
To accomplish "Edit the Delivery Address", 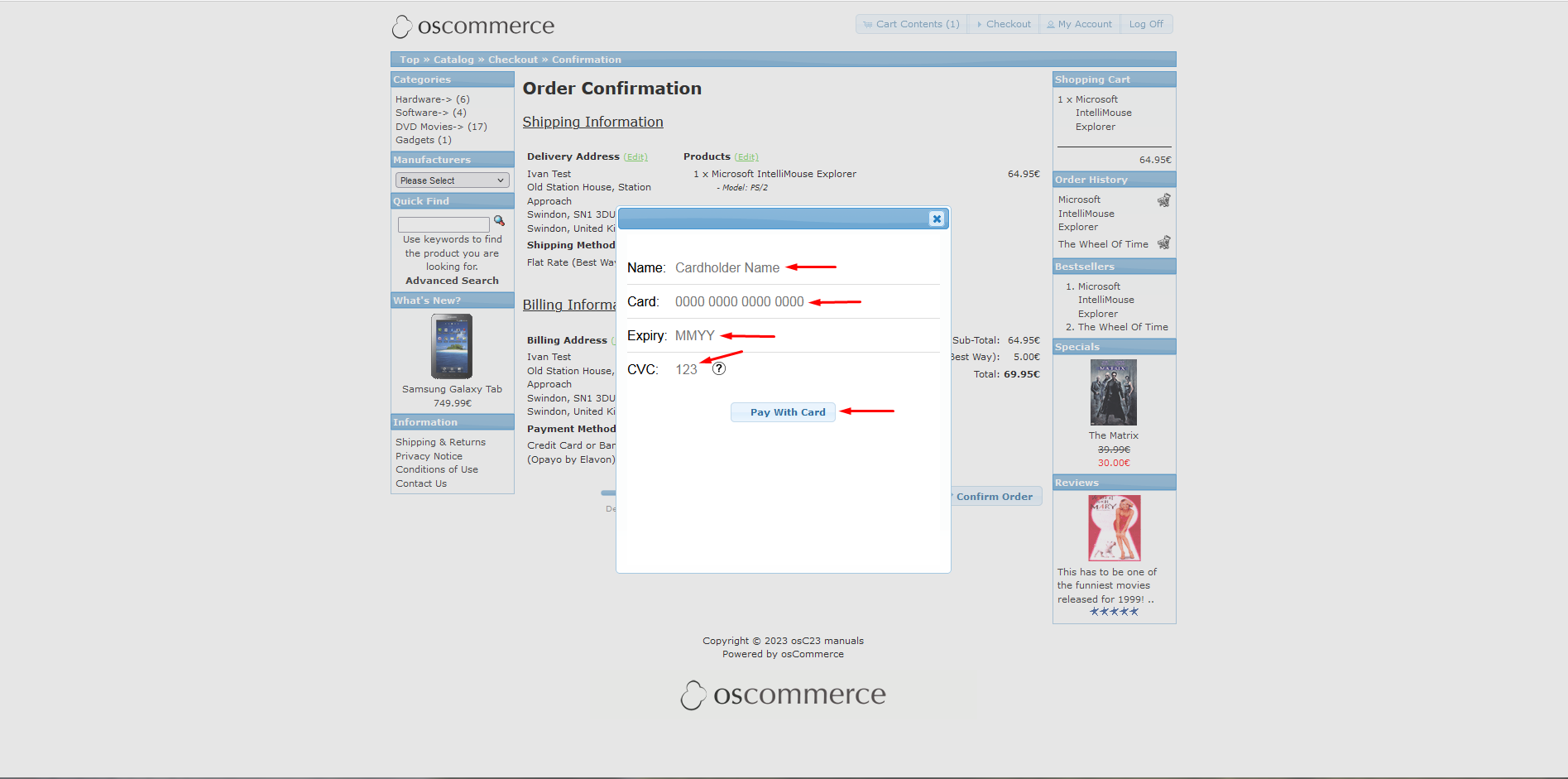I will click(635, 156).
